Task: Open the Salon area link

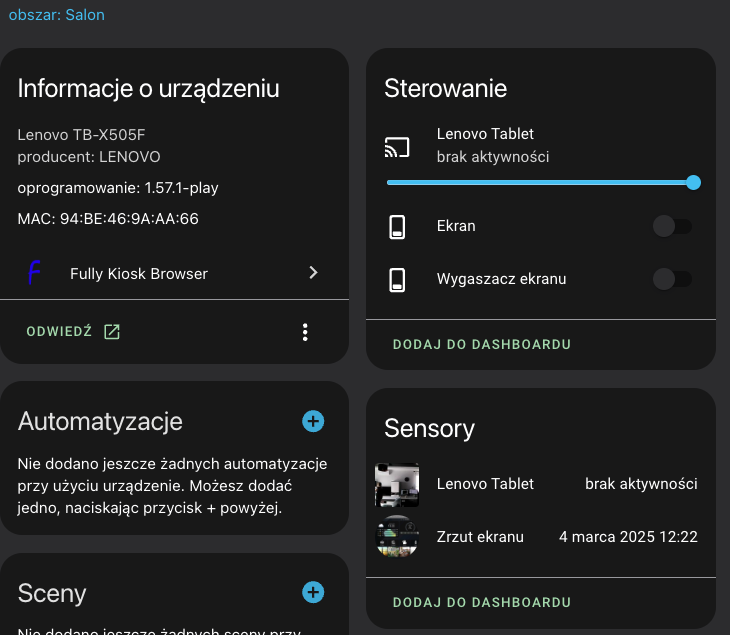Action: [84, 15]
